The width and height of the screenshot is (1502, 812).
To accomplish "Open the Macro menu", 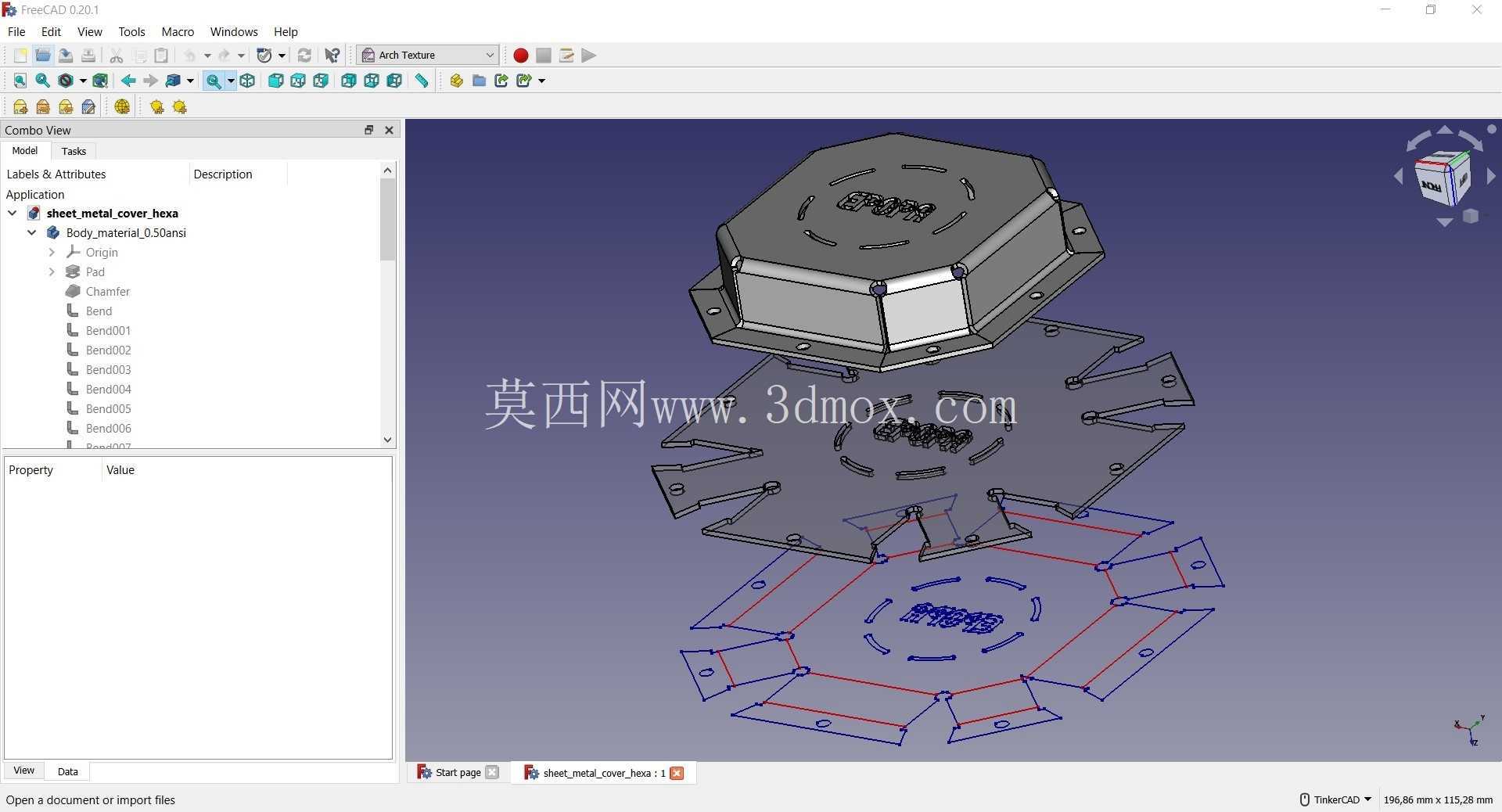I will pos(178,31).
